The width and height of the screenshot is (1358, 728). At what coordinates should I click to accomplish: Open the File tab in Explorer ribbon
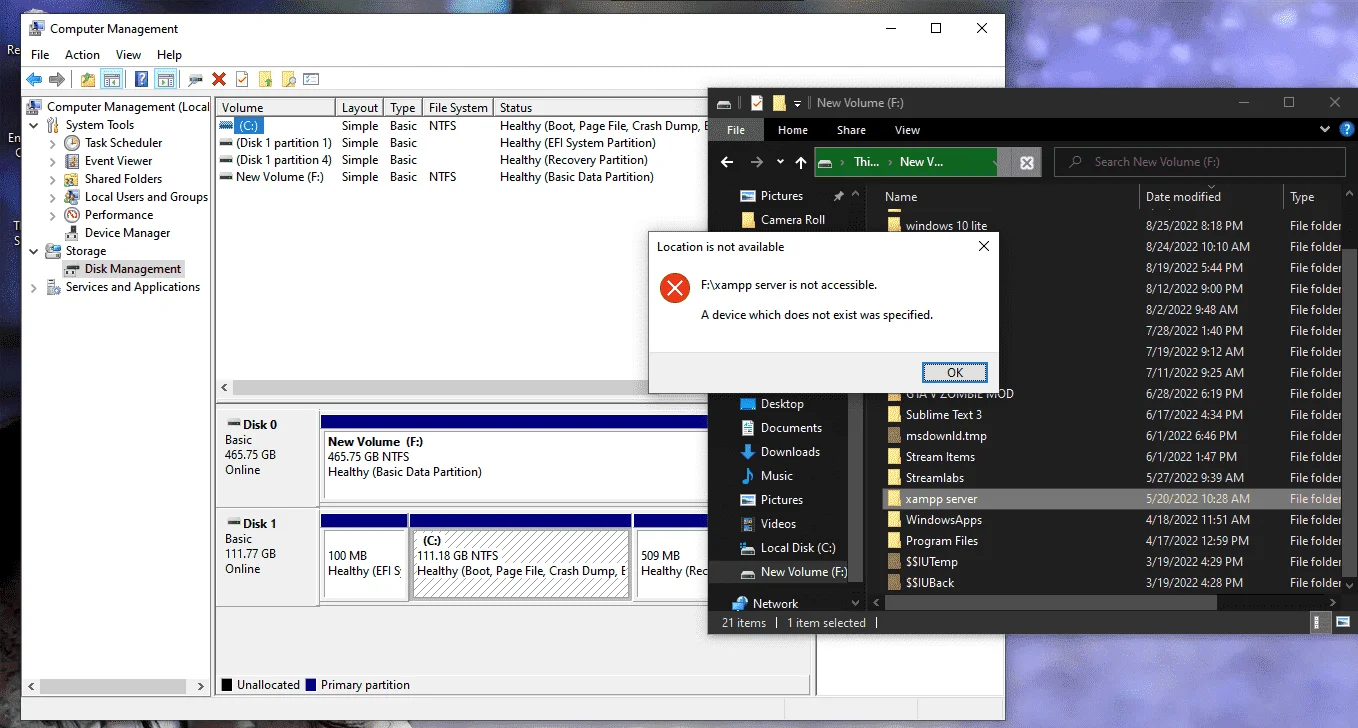tap(736, 130)
